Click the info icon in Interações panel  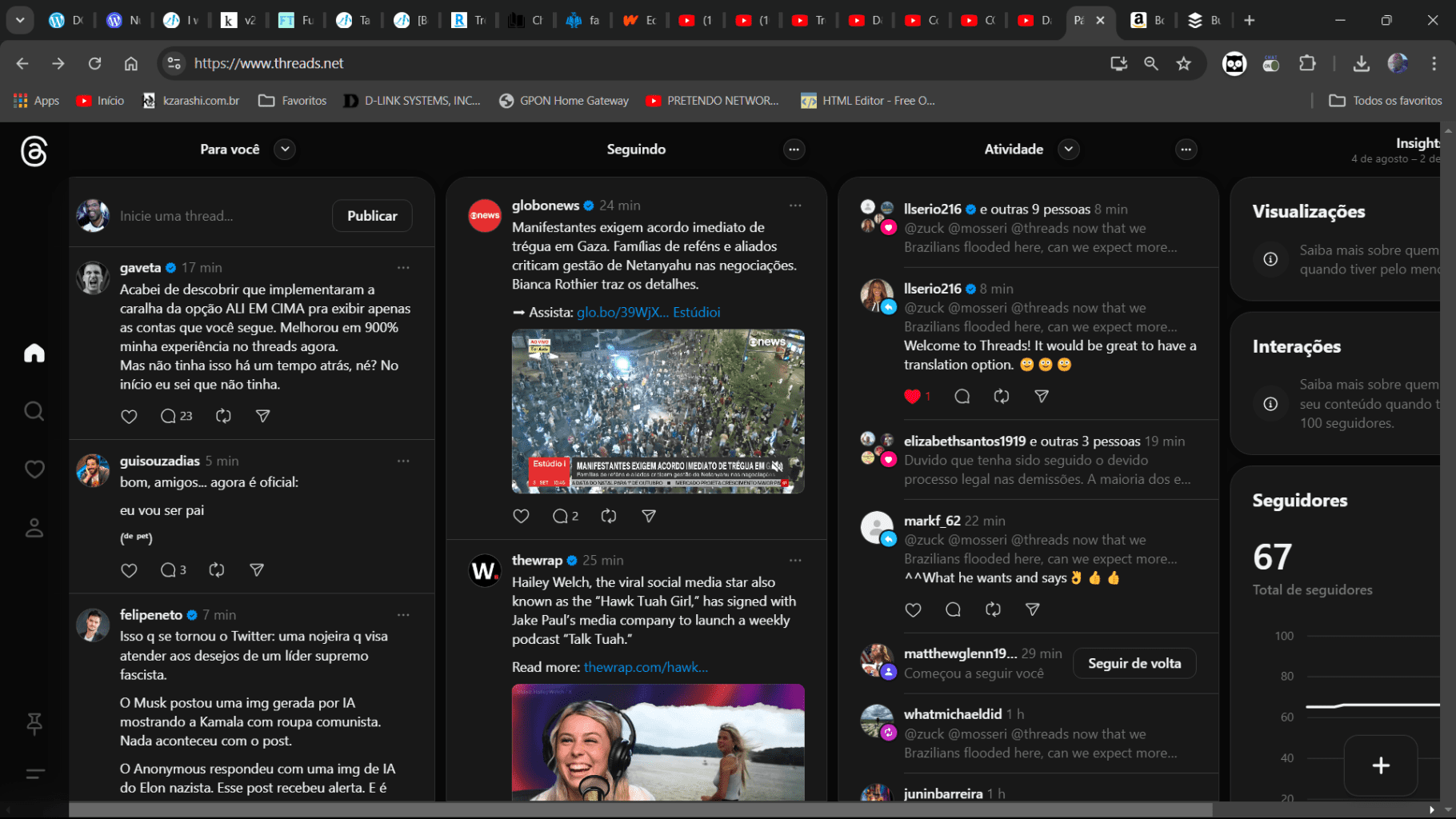point(1270,404)
